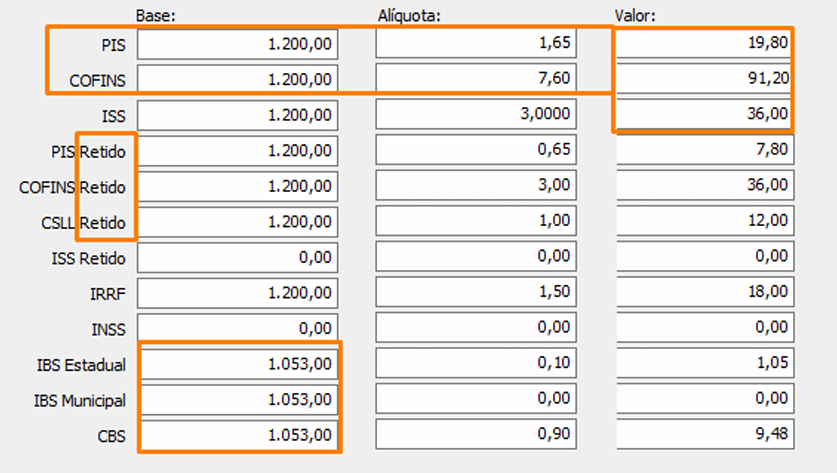Click the COFINS Base field
This screenshot has height=473, width=837.
pos(238,78)
